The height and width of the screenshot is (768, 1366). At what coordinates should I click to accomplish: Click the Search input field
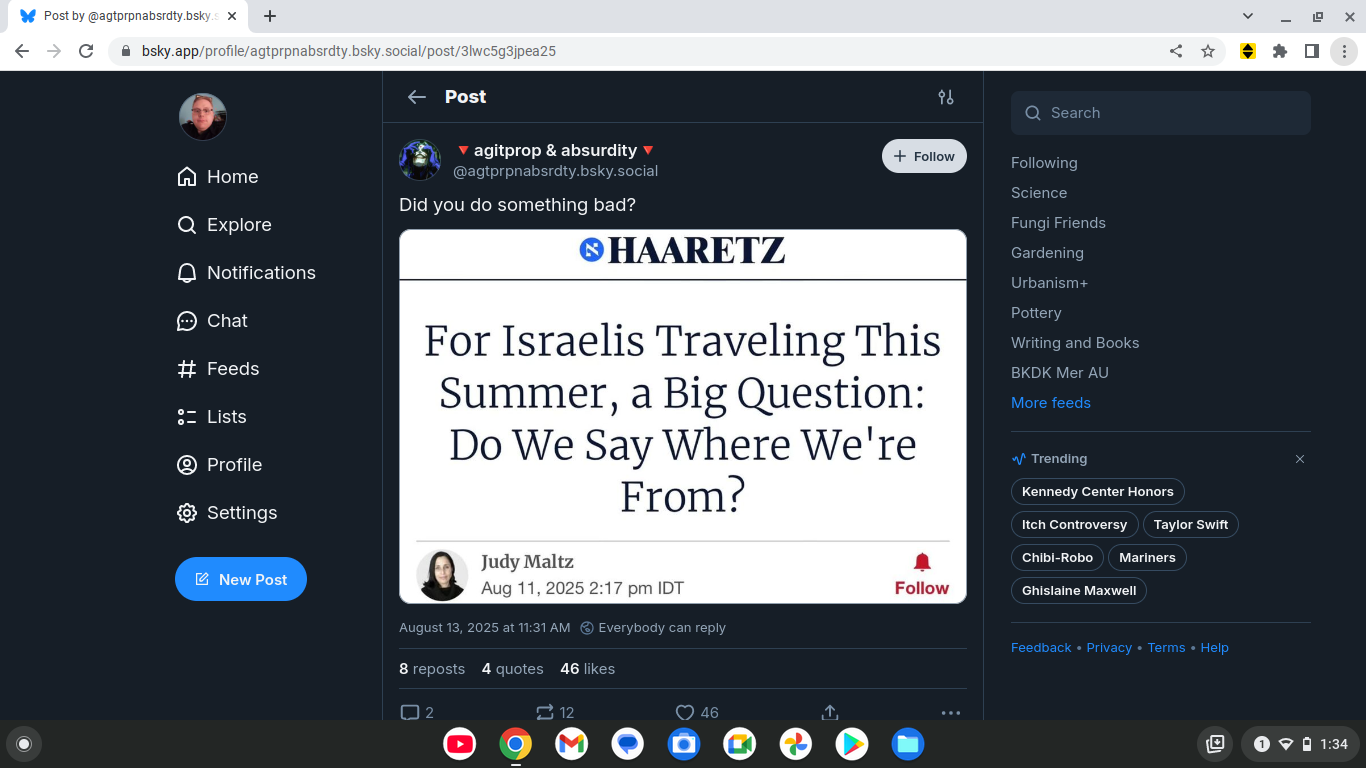pos(1161,113)
